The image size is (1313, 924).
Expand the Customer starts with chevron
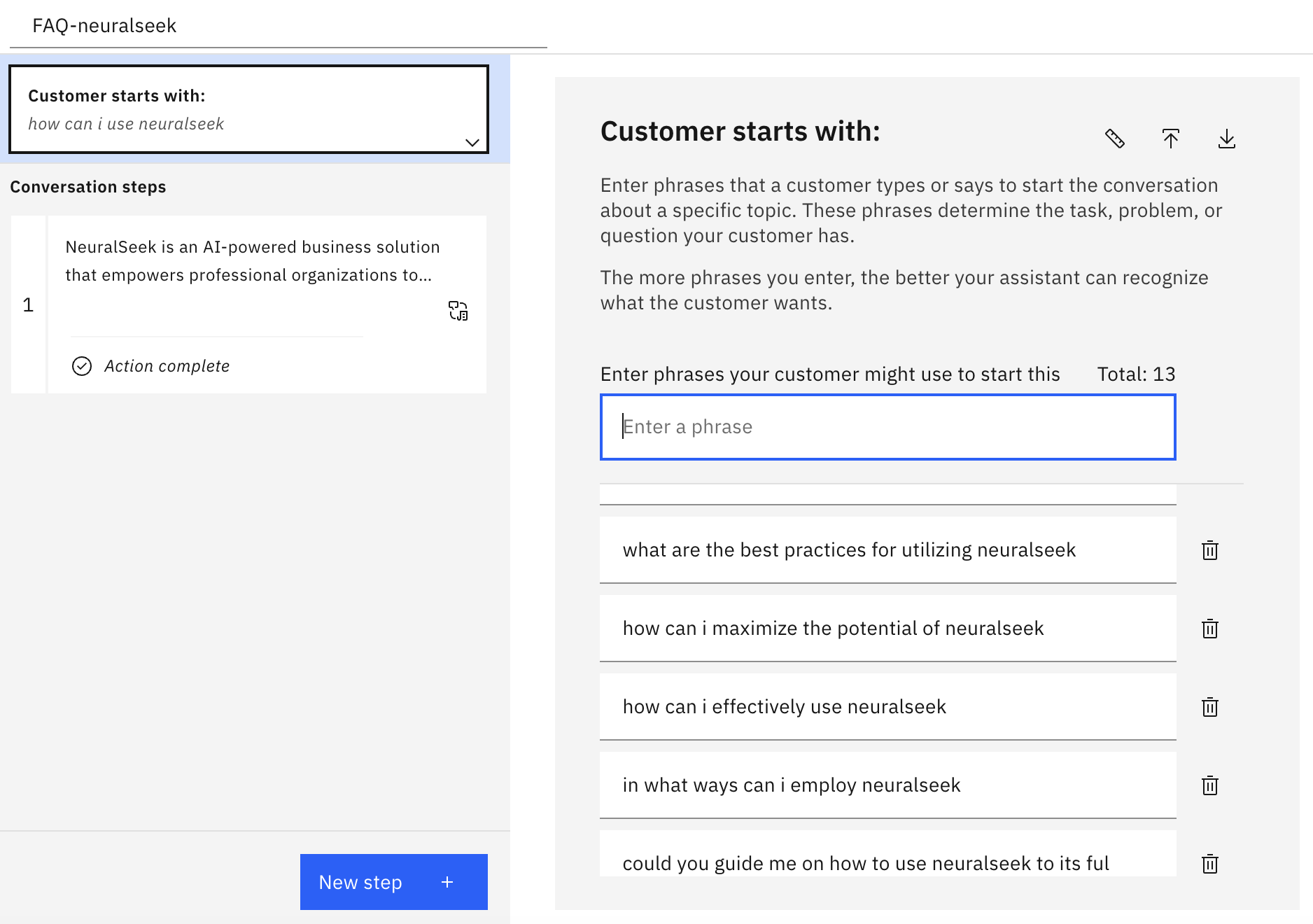(472, 142)
